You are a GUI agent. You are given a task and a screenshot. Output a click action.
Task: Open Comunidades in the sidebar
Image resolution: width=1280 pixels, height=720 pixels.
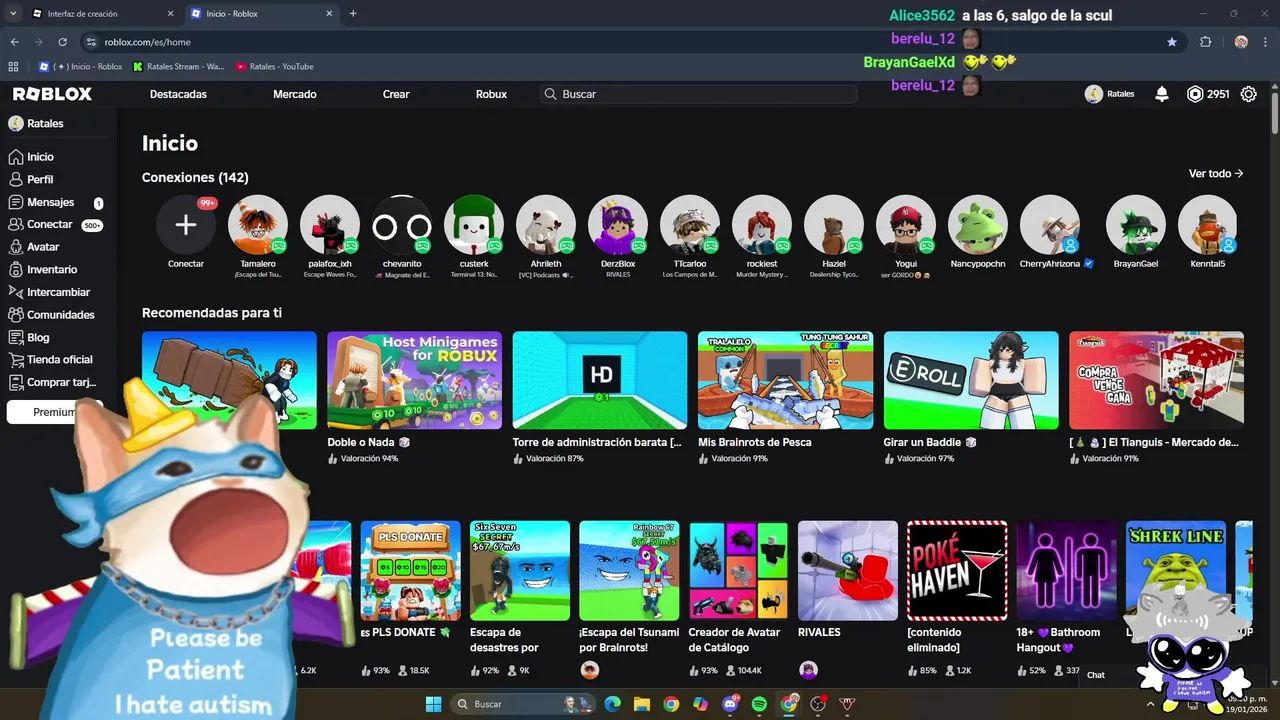(60, 315)
